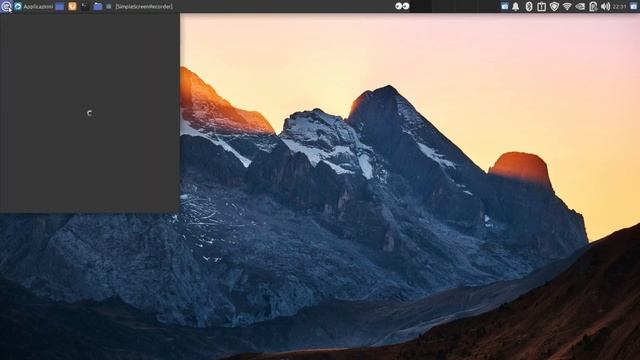Click the package updater tray icon
This screenshot has width=640, height=360.
coord(541,7)
